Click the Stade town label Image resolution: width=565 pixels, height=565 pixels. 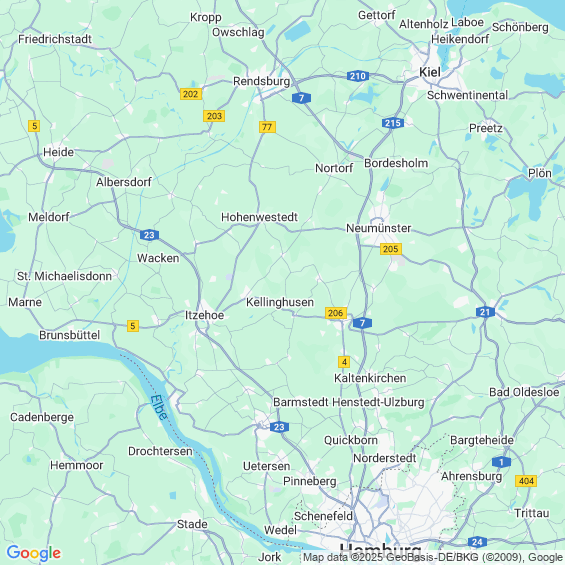point(192,524)
